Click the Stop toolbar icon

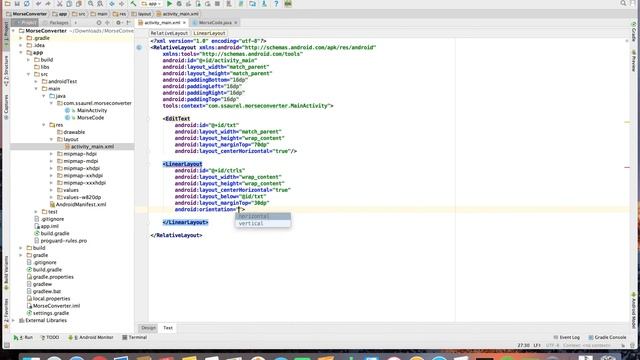click(x=217, y=3)
